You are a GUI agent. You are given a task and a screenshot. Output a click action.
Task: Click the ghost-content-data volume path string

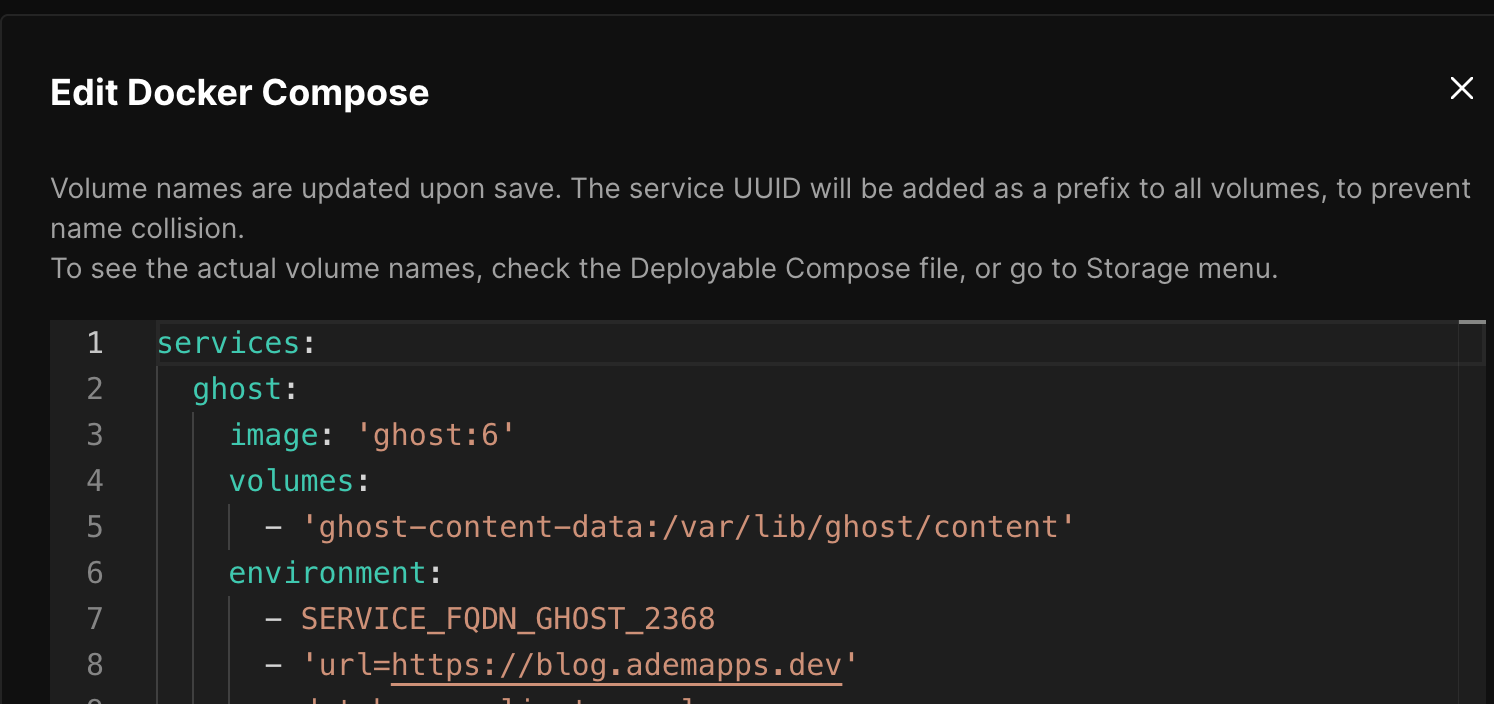(696, 527)
